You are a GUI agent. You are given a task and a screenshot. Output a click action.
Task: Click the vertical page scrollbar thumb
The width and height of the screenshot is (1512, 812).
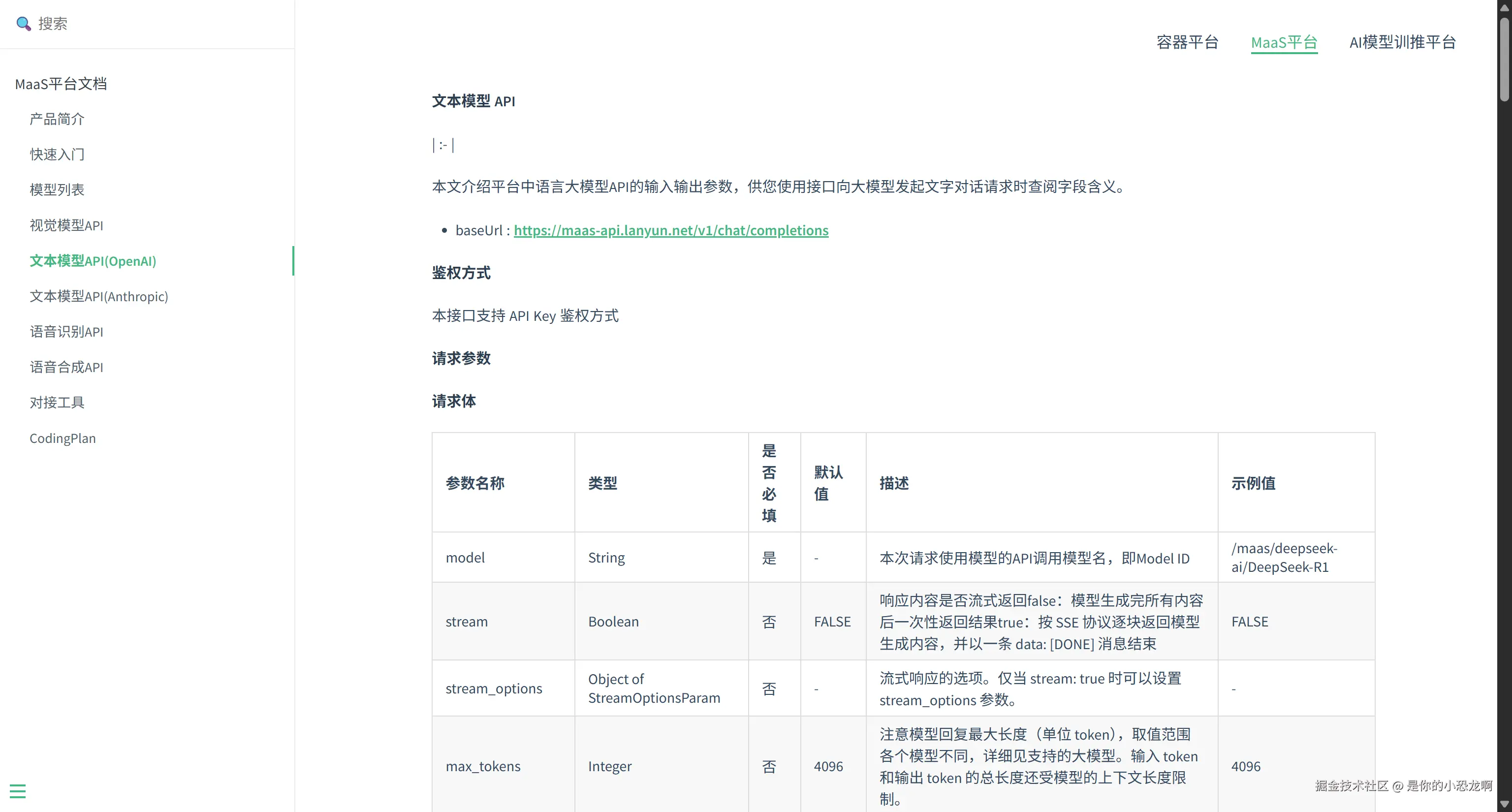click(1504, 59)
